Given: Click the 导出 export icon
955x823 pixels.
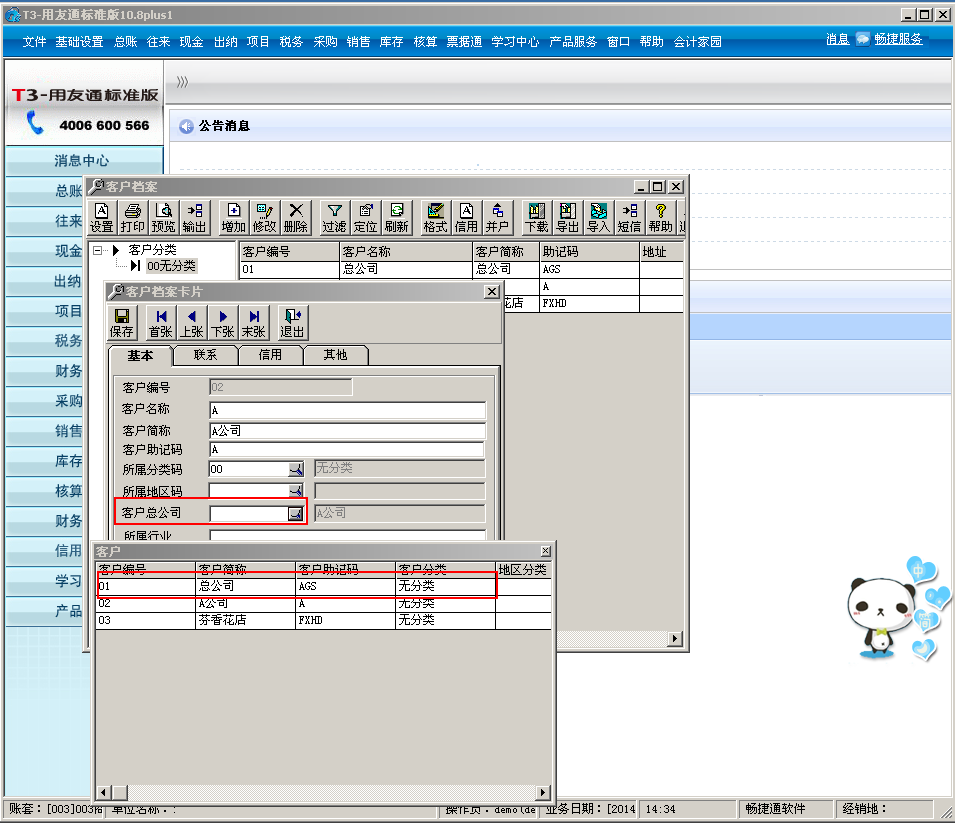Looking at the screenshot, I should [568, 217].
